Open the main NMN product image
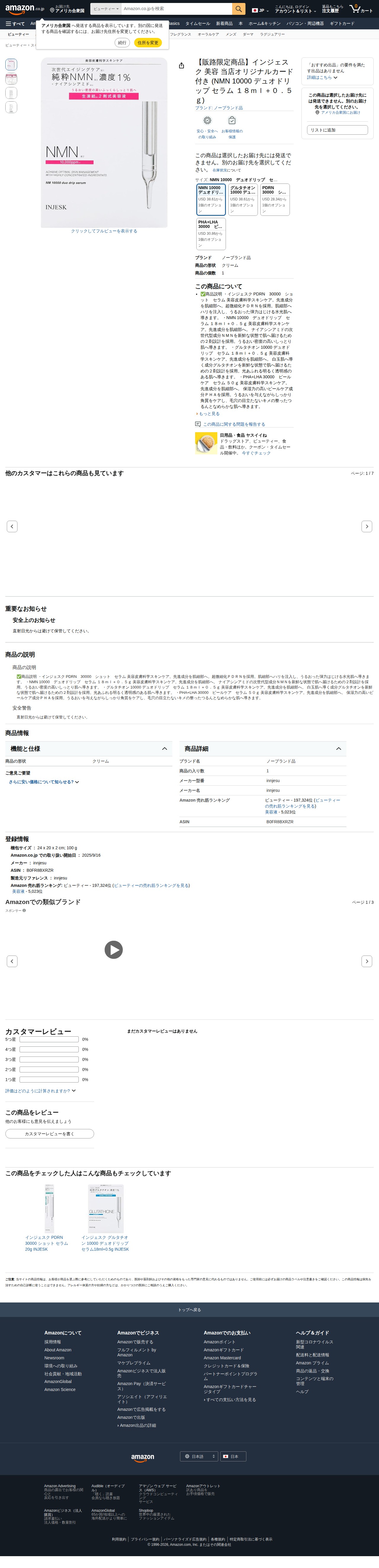The height and width of the screenshot is (1568, 379). (x=104, y=142)
